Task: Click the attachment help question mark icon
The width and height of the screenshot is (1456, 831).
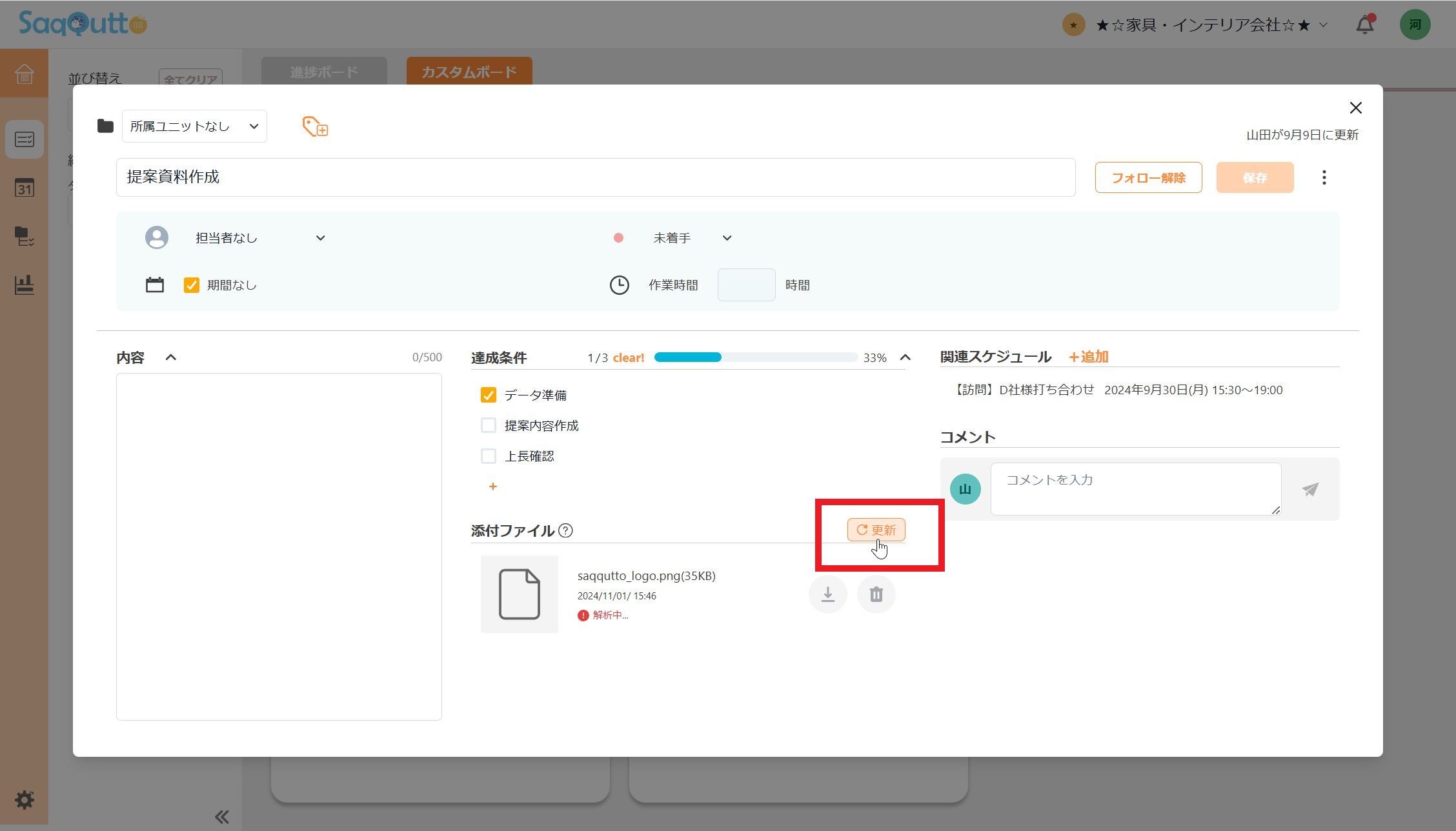Action: coord(565,530)
